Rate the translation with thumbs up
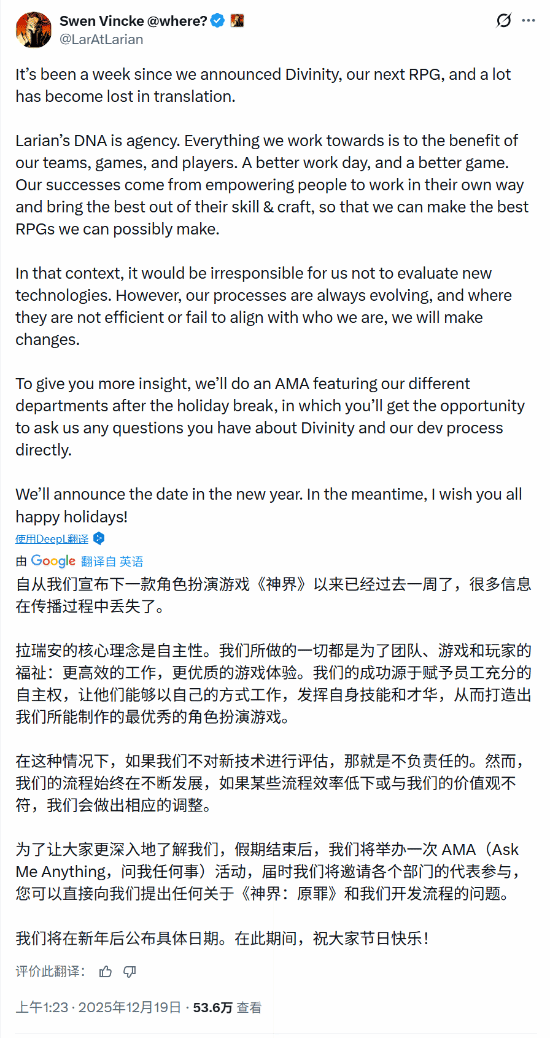This screenshot has height=1038, width=550. [x=105, y=971]
